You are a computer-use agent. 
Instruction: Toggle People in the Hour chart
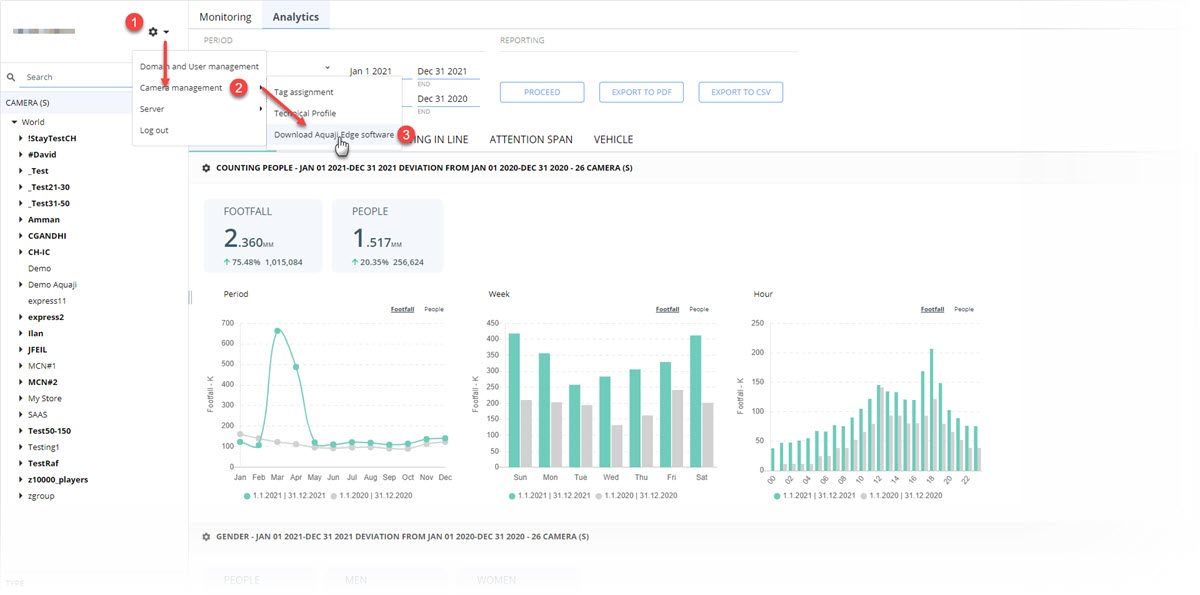tap(963, 309)
